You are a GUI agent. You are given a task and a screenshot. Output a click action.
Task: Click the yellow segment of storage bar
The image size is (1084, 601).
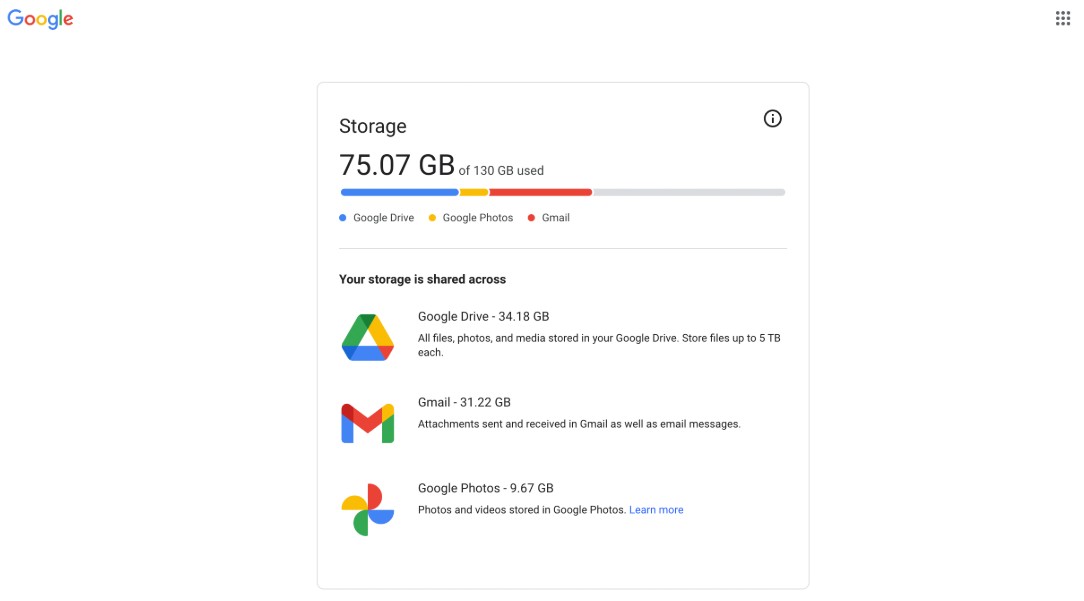click(474, 192)
